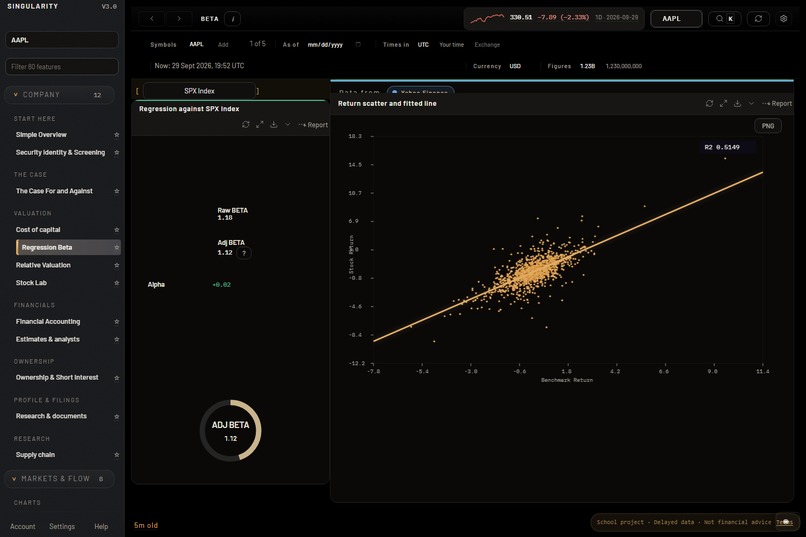Refresh the Regression against SPX Index panel
The image size is (806, 537).
point(246,125)
